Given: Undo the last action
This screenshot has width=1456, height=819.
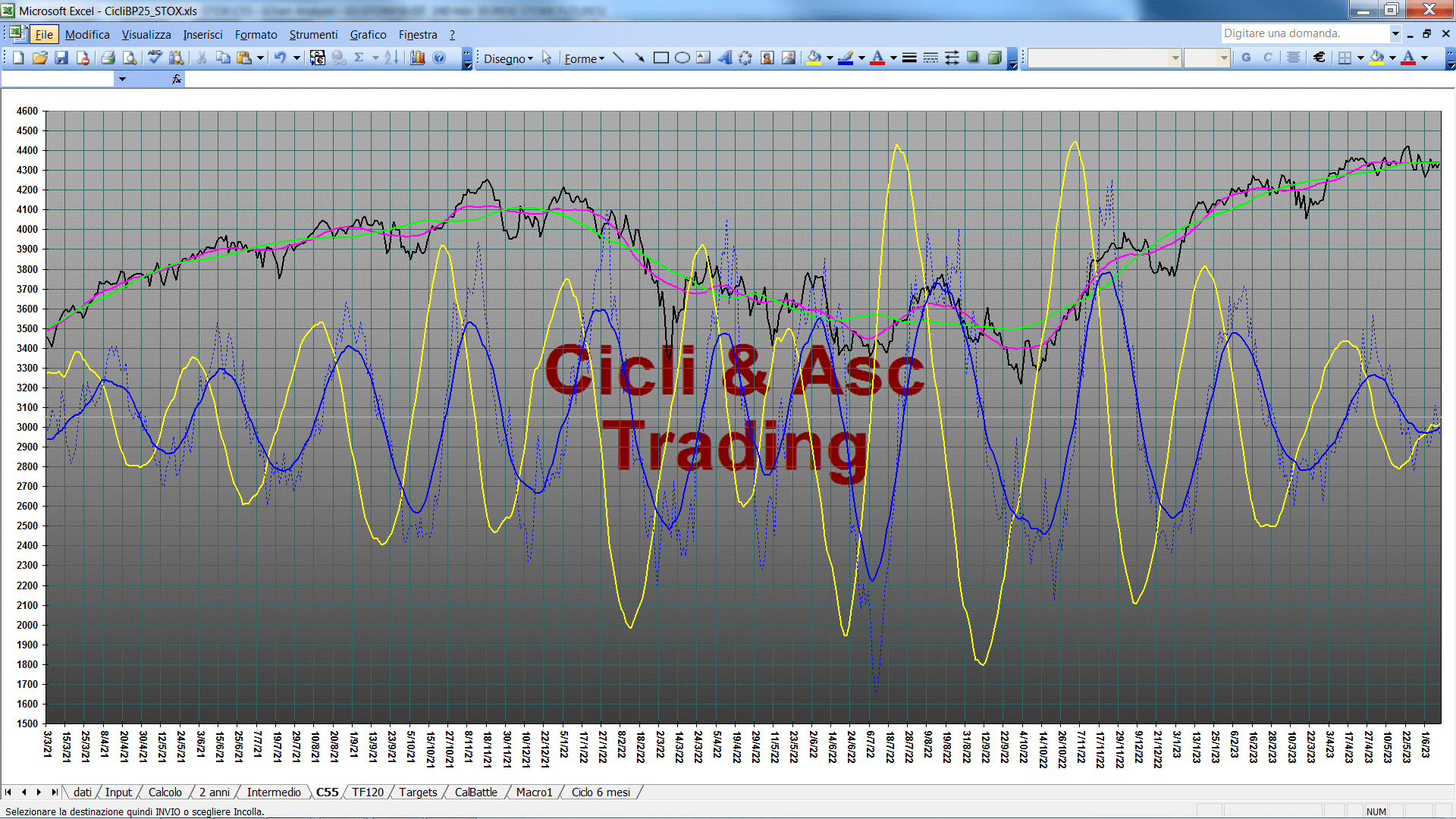Looking at the screenshot, I should click(281, 58).
